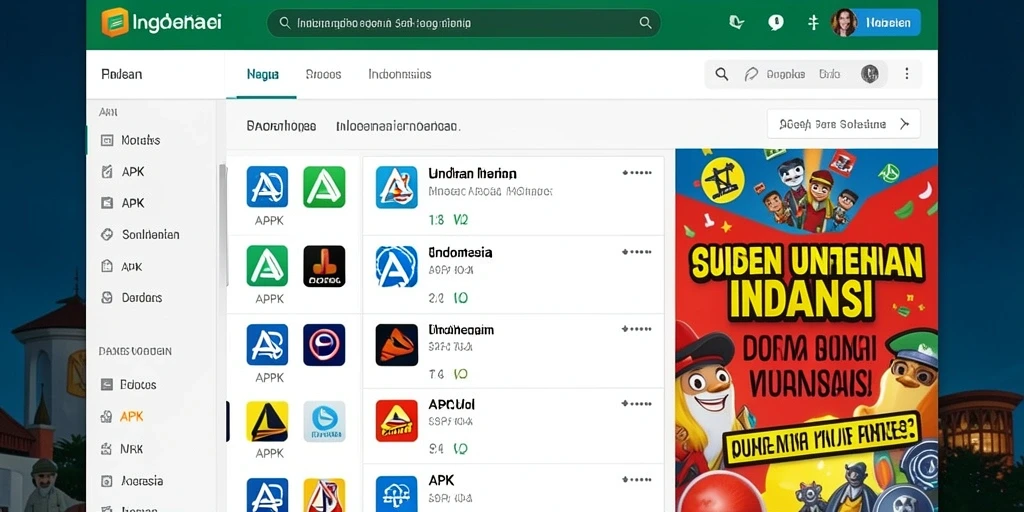Open dots menu for Bndomesia row
The image size is (1024, 512).
click(x=637, y=251)
